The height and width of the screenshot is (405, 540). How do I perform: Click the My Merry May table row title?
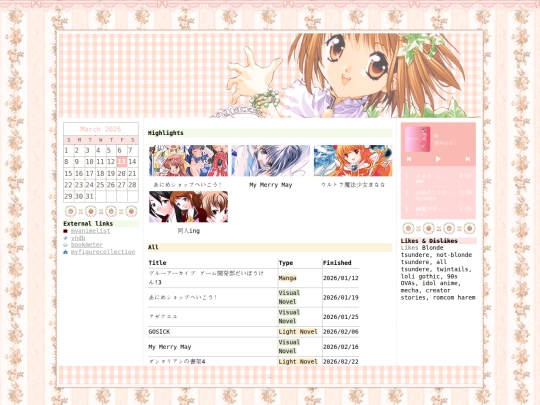coord(170,347)
